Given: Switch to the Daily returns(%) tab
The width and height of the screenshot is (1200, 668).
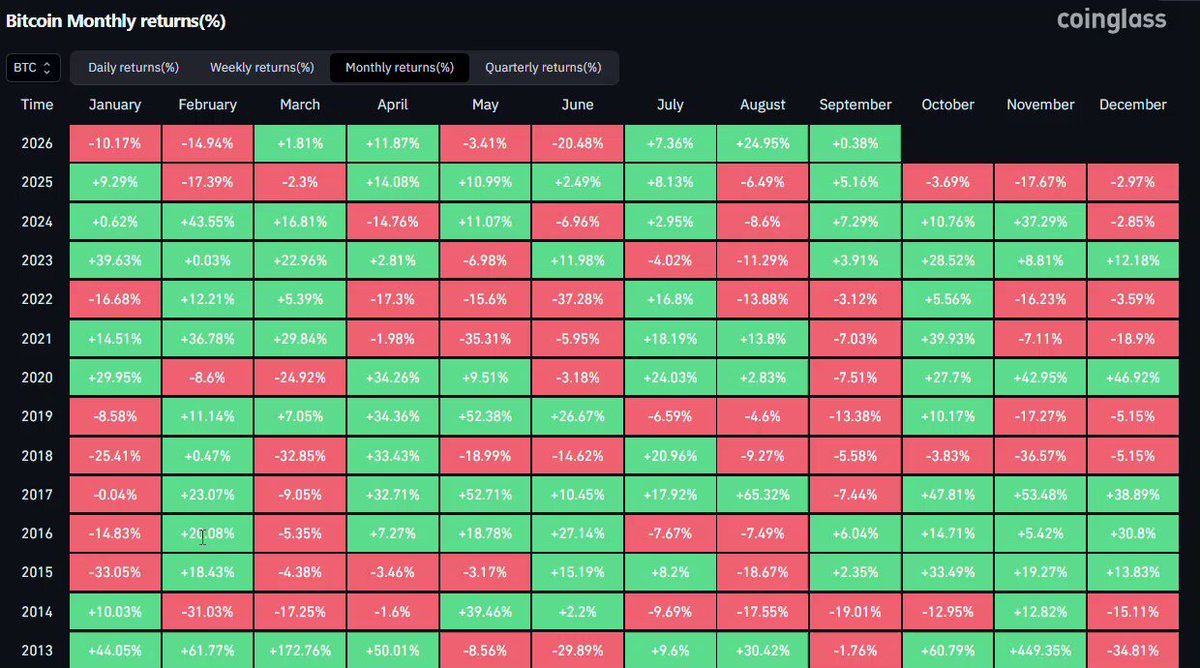Looking at the screenshot, I should (133, 67).
